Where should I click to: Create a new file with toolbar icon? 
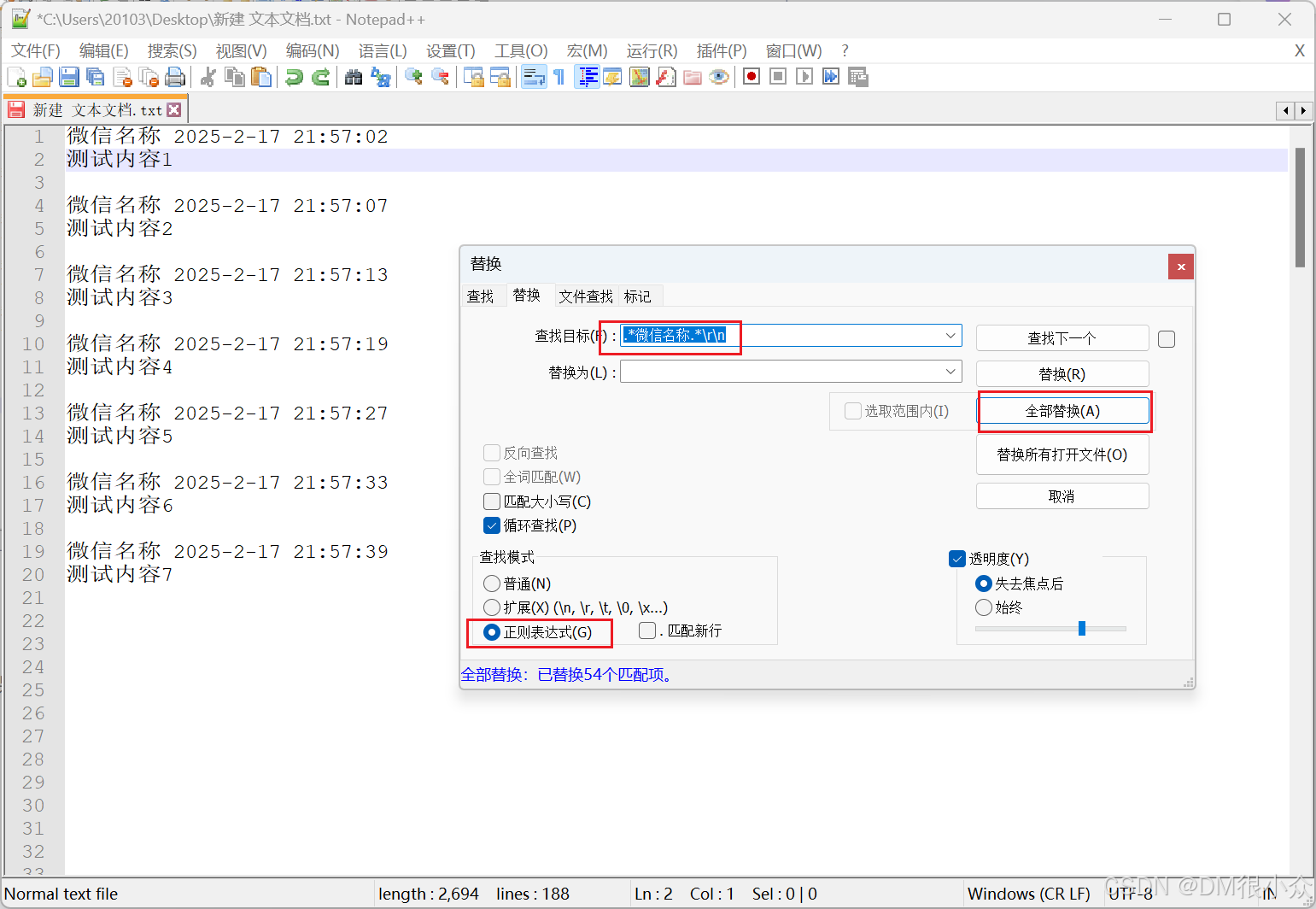(16, 77)
